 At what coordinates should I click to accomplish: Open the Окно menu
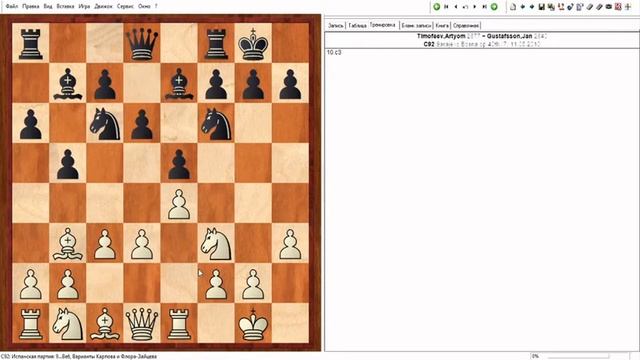[144, 7]
